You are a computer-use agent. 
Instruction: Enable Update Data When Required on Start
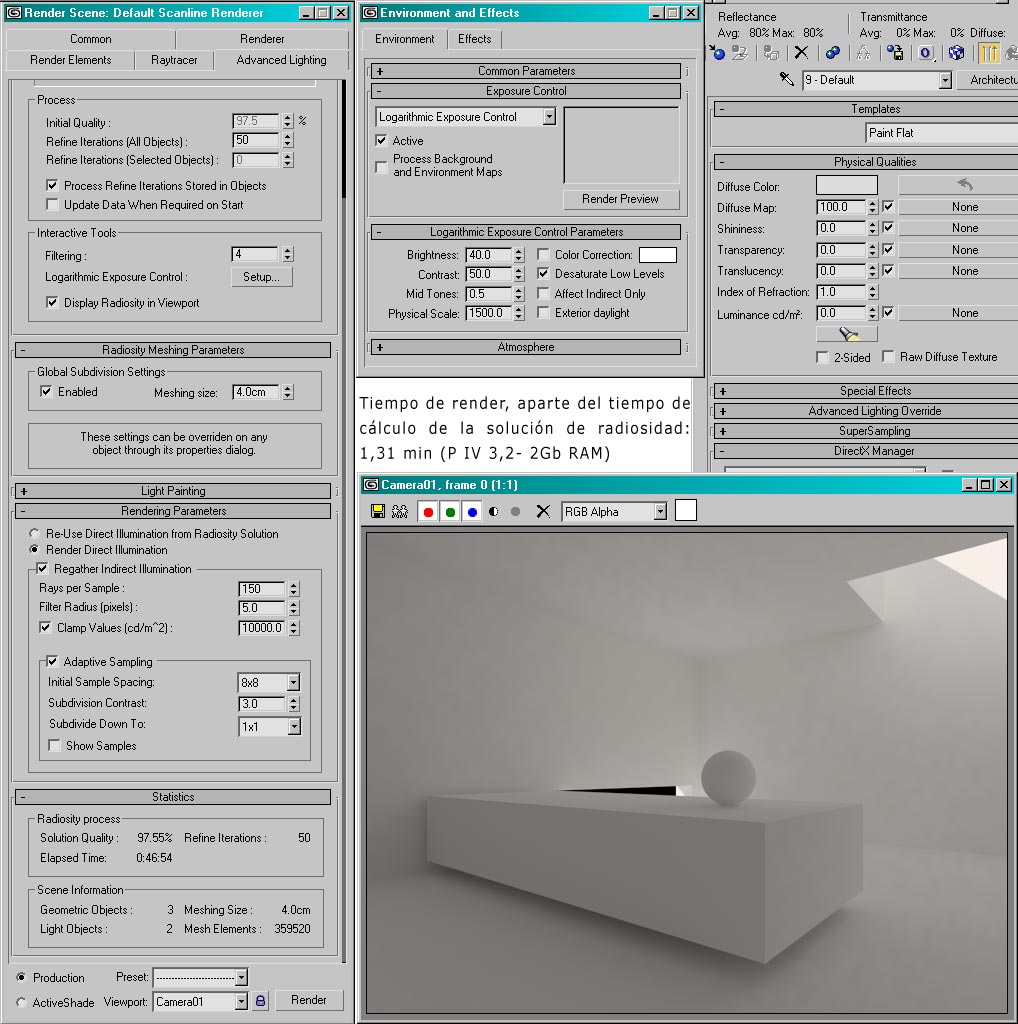pyautogui.click(x=52, y=204)
